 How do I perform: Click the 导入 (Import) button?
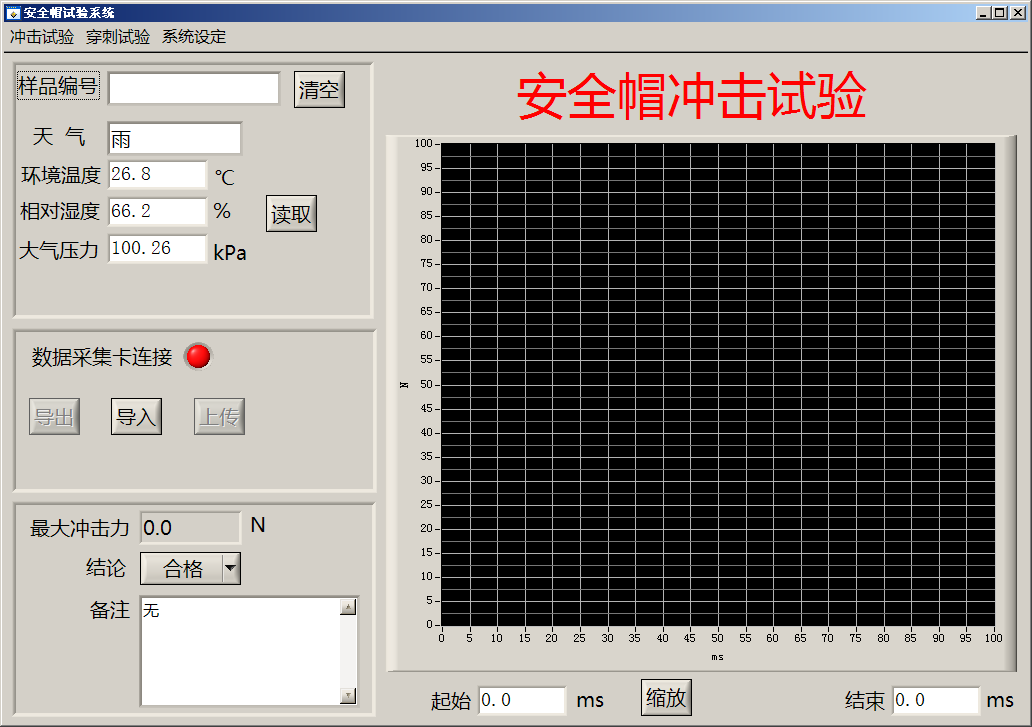135,417
